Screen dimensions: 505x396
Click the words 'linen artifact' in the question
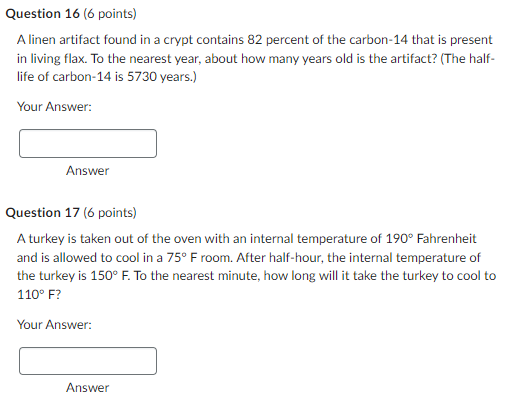[x=64, y=40]
